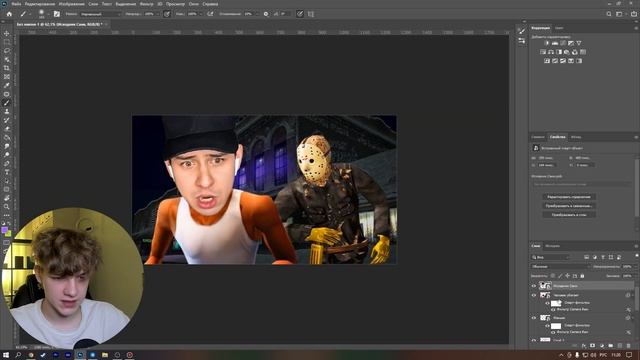Image resolution: width=640 pixels, height=360 pixels.
Task: Click Add layer mask icon
Action: click(592, 346)
